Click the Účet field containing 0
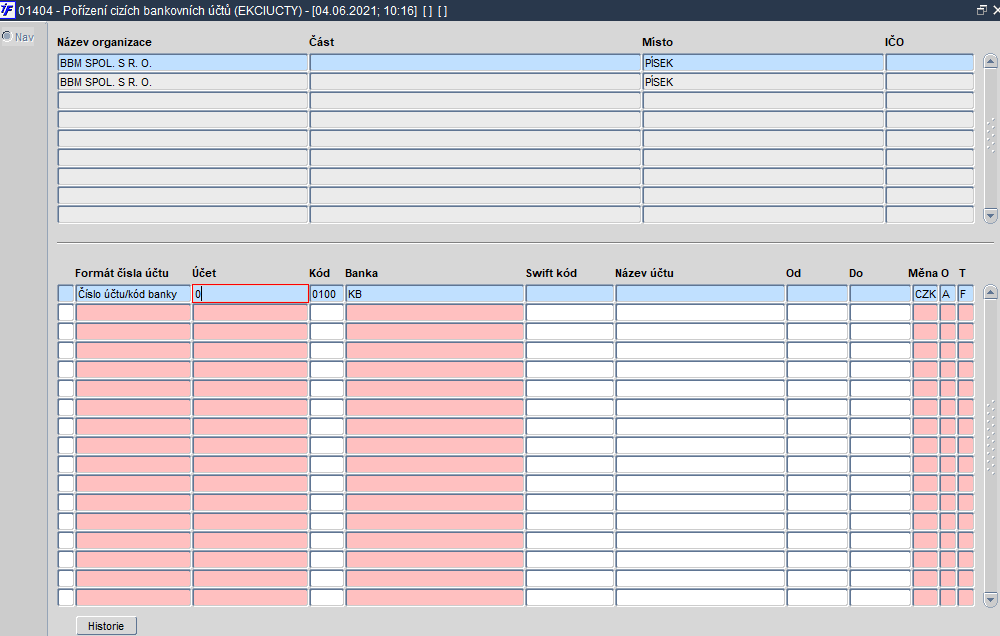The image size is (1000, 636). 251,293
